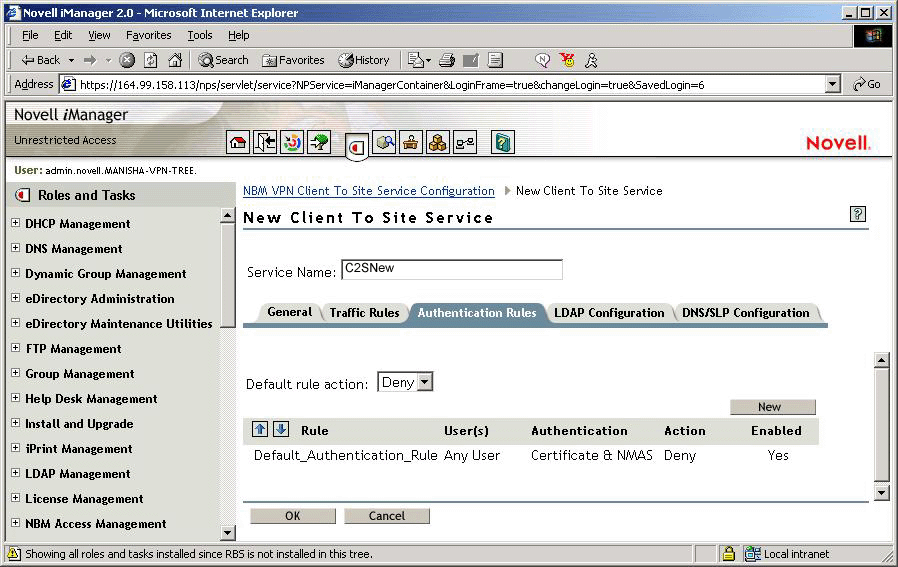Open the Help book icon in header
898x567 pixels.
[x=502, y=142]
